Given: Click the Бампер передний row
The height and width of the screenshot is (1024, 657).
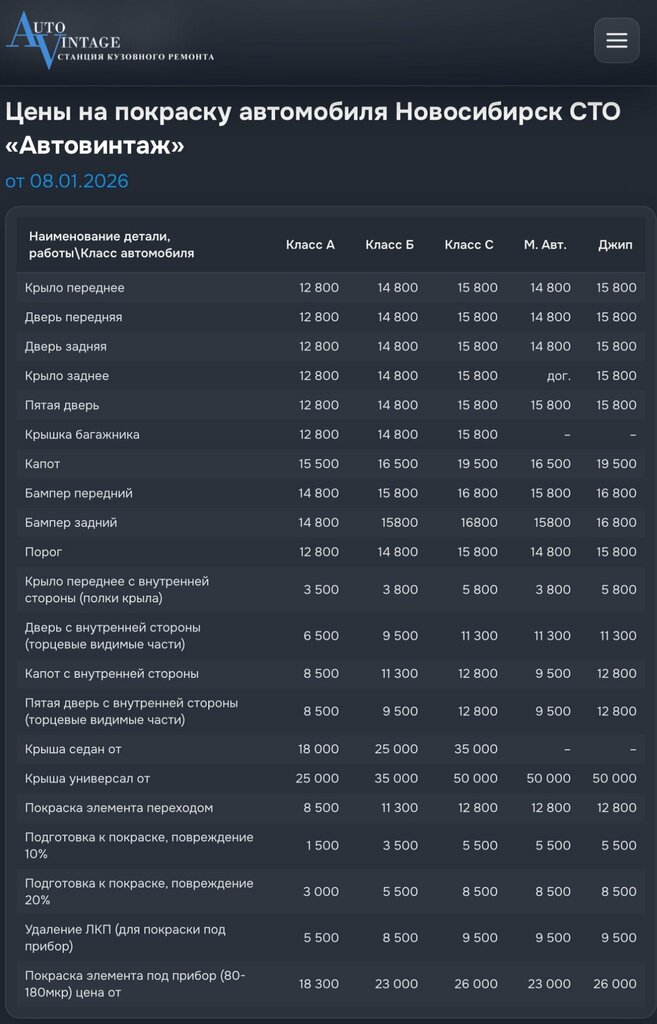Looking at the screenshot, I should pyautogui.click(x=330, y=493).
